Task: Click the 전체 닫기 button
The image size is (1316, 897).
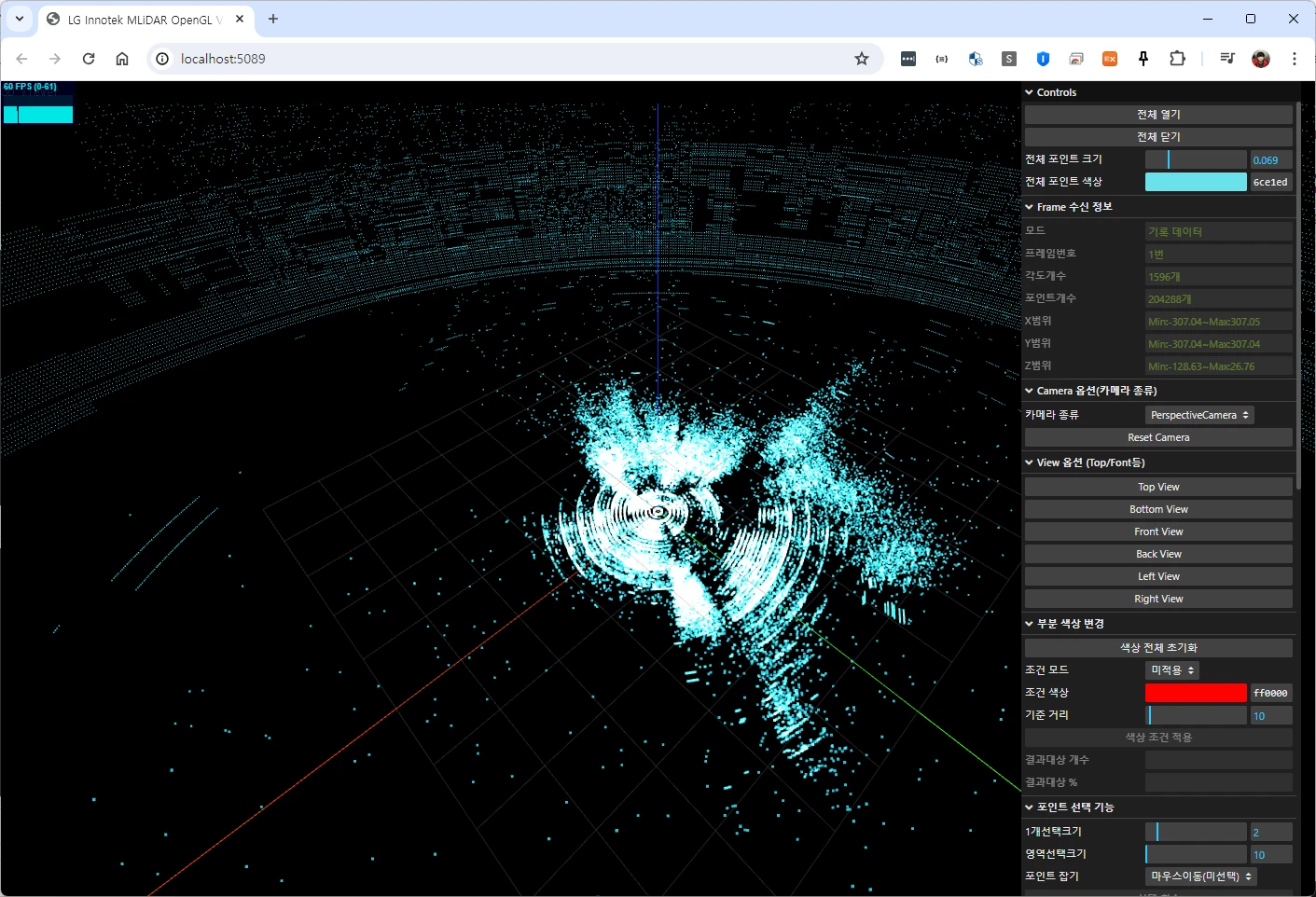Action: pyautogui.click(x=1158, y=137)
